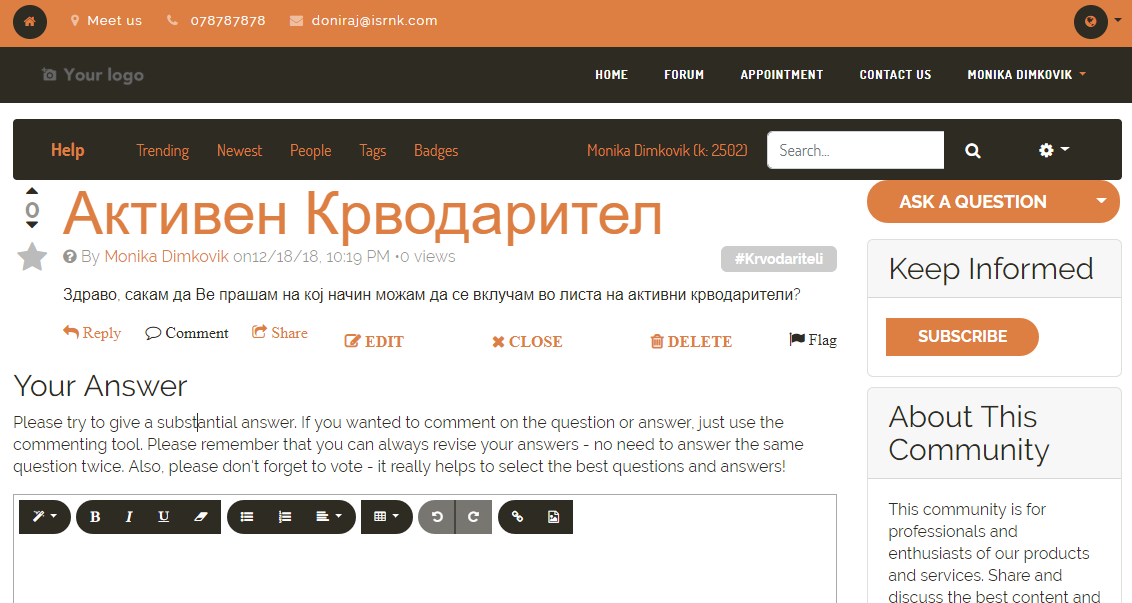The width and height of the screenshot is (1132, 603).
Task: Click the home icon in top bar
Action: [x=29, y=21]
